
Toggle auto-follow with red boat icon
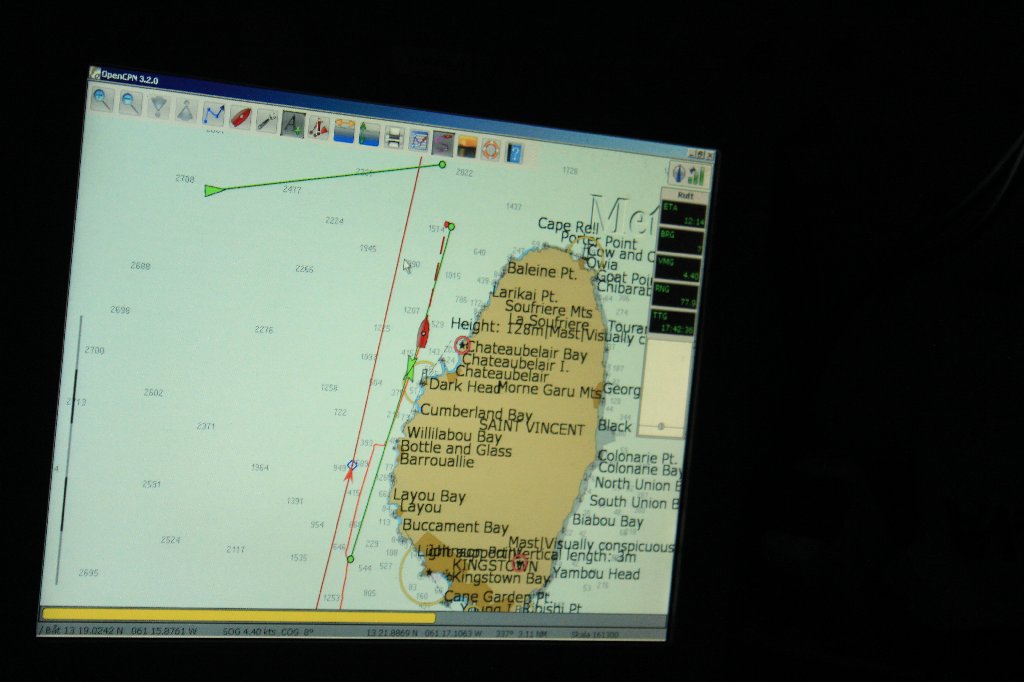point(240,117)
